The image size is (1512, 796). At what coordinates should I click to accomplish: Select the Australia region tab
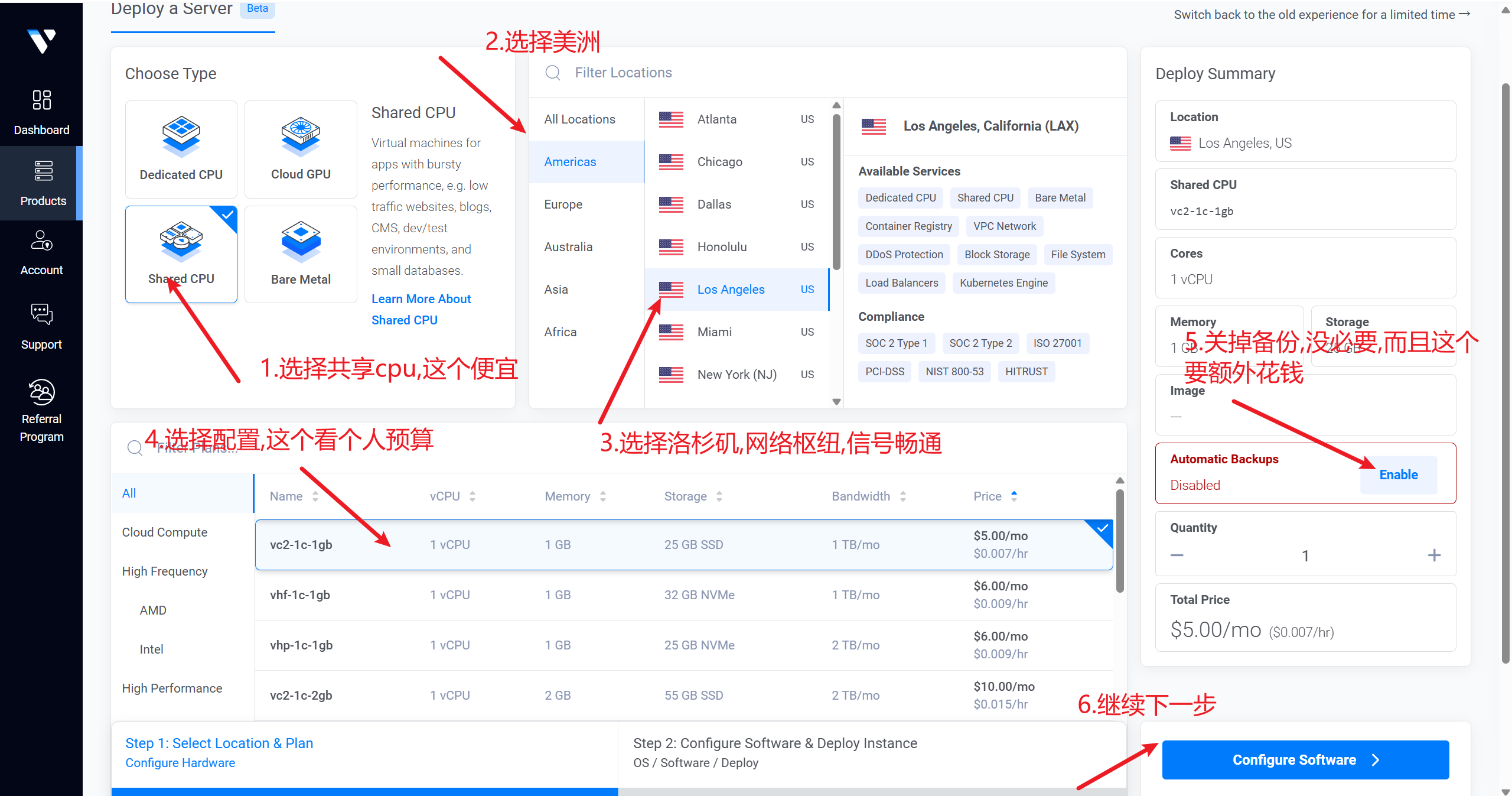coord(586,247)
